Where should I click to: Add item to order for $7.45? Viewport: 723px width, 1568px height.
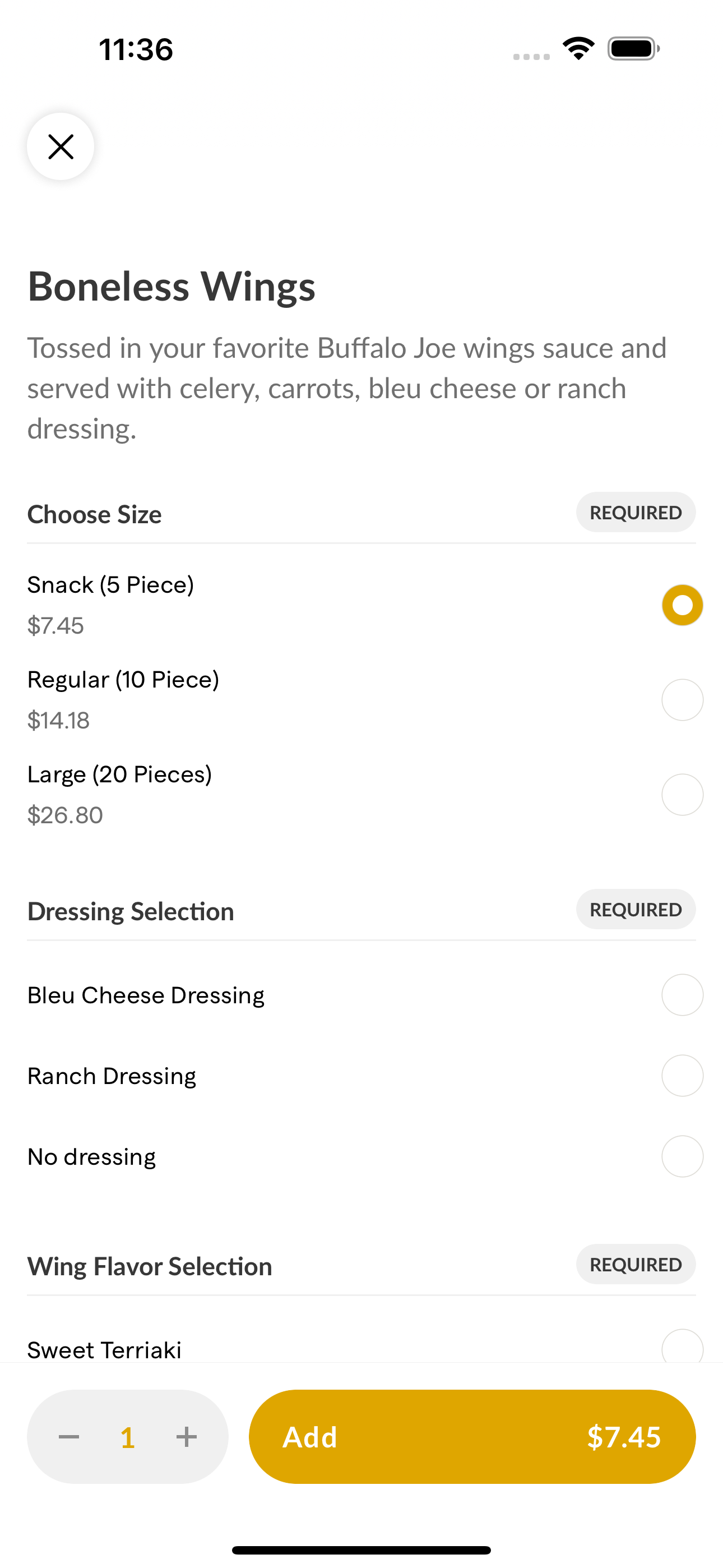pyautogui.click(x=472, y=1437)
